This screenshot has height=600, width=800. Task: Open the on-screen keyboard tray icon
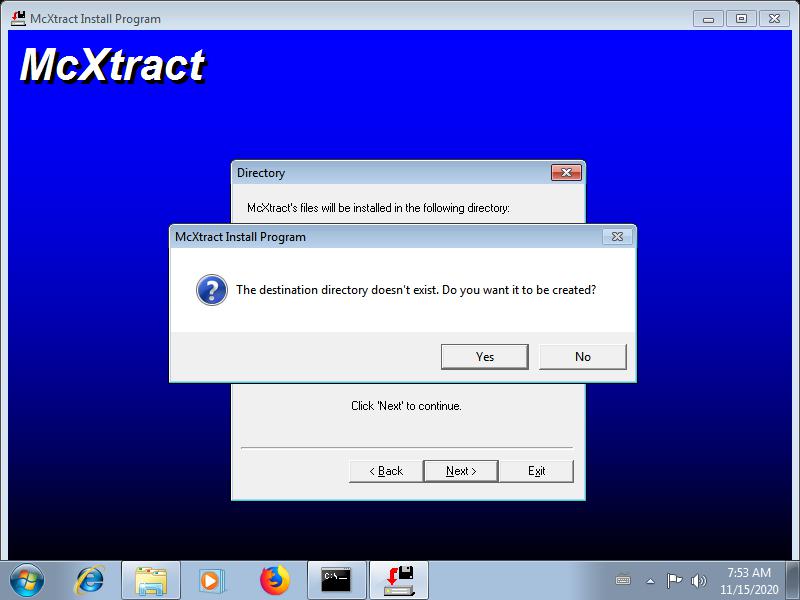tap(623, 581)
